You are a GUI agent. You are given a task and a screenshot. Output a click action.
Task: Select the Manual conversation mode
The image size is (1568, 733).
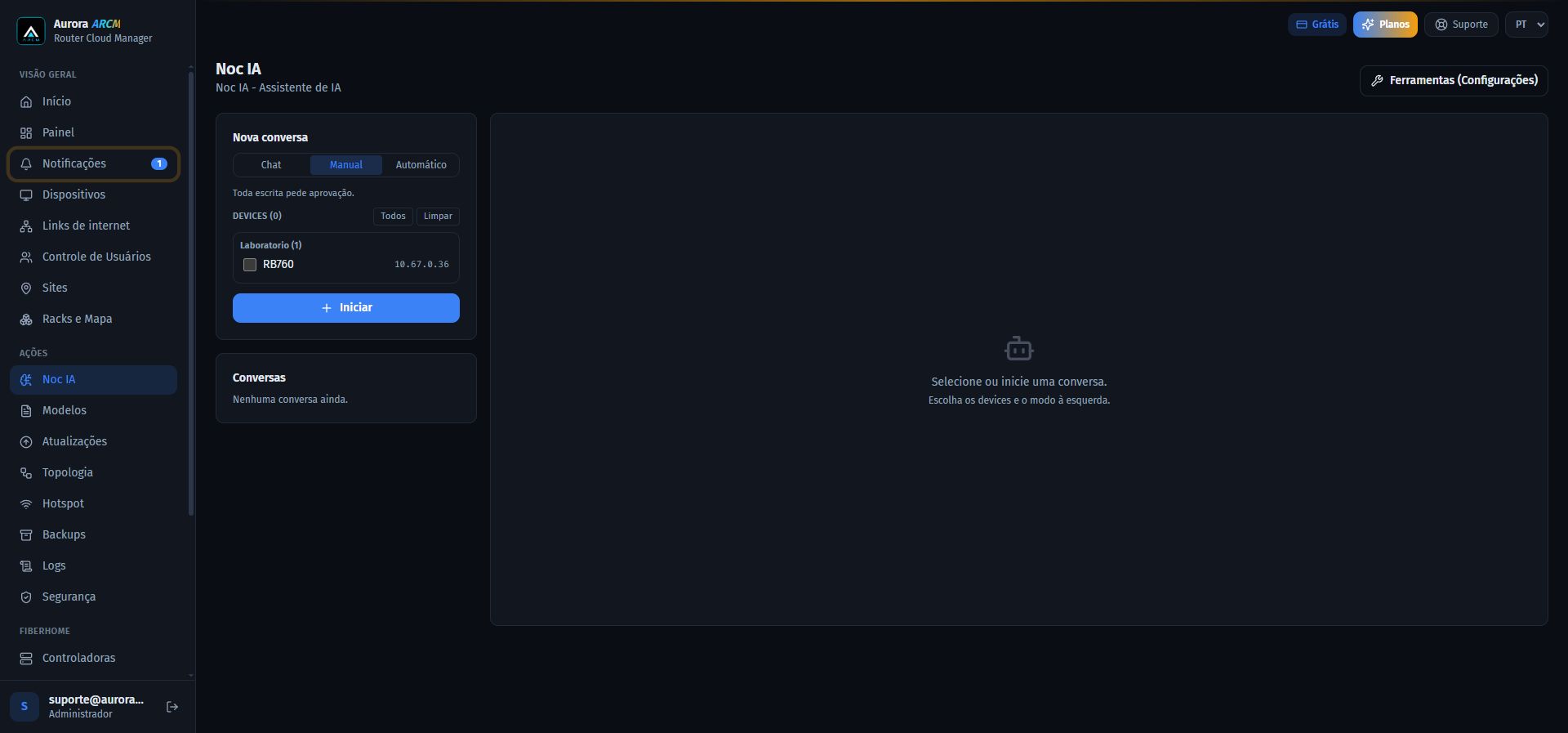pyautogui.click(x=346, y=165)
